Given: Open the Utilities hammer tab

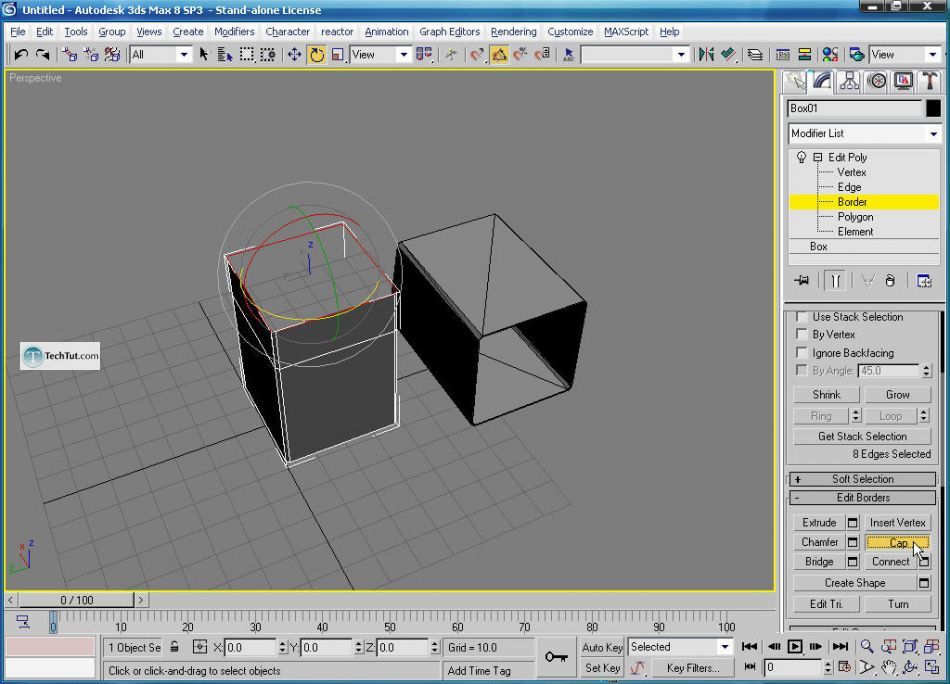Looking at the screenshot, I should [929, 82].
